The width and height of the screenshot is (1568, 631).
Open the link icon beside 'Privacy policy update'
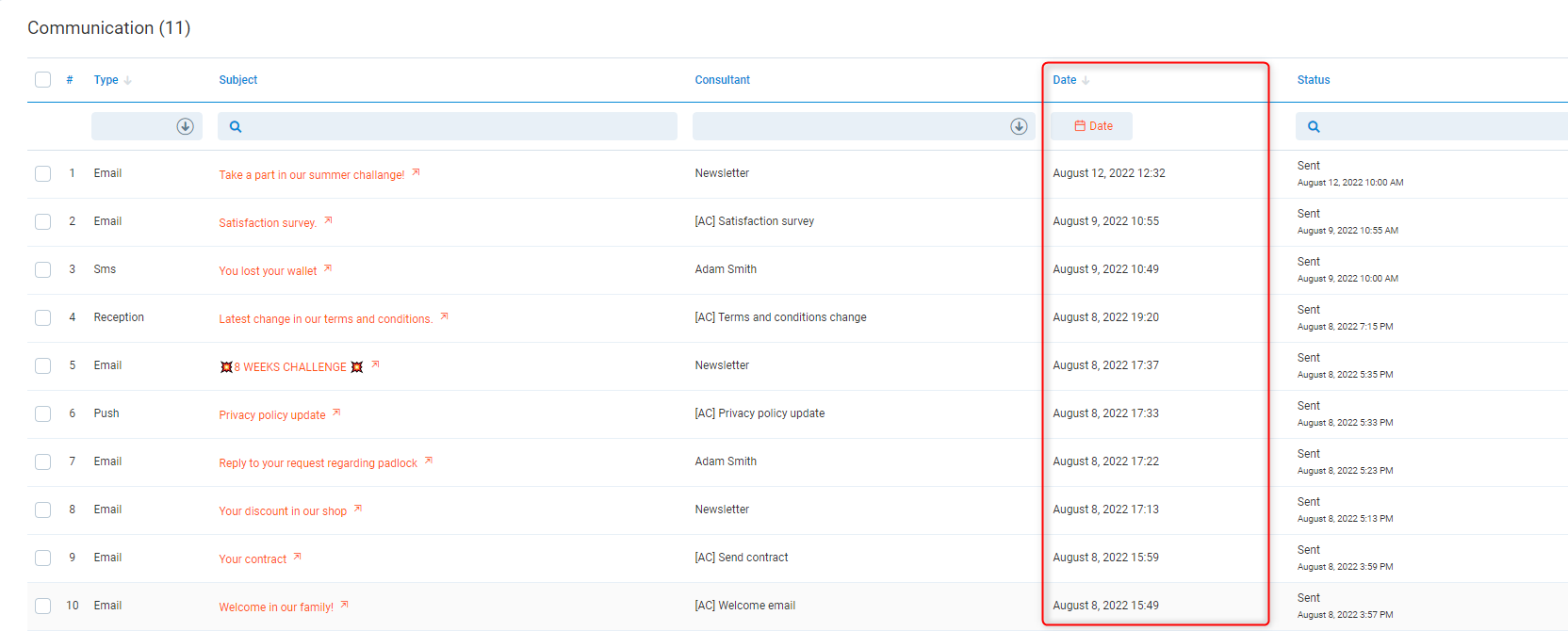tap(336, 413)
